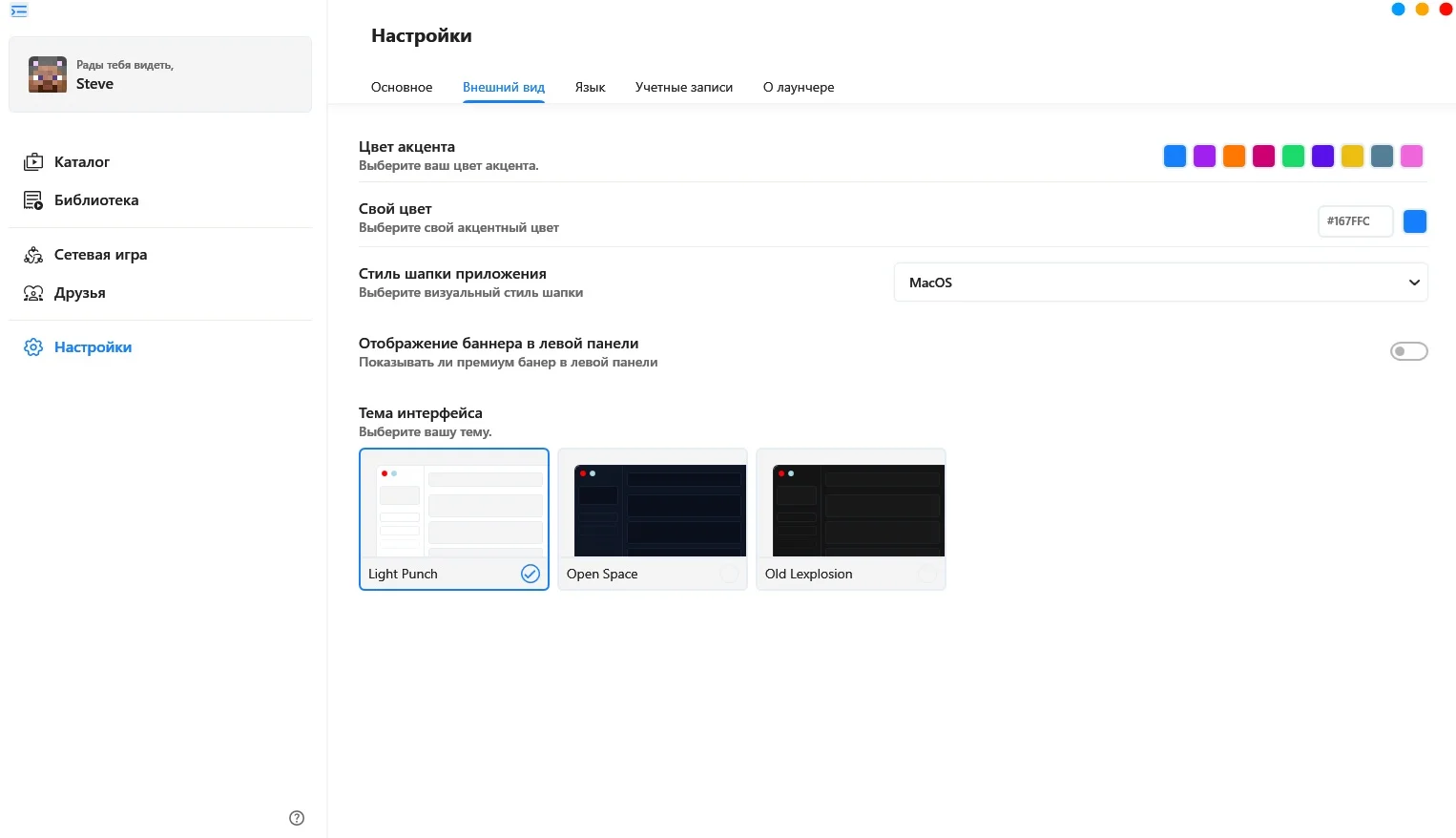Image resolution: width=1456 pixels, height=838 pixels.
Task: Open Друзья friends icon
Action: 33,293
